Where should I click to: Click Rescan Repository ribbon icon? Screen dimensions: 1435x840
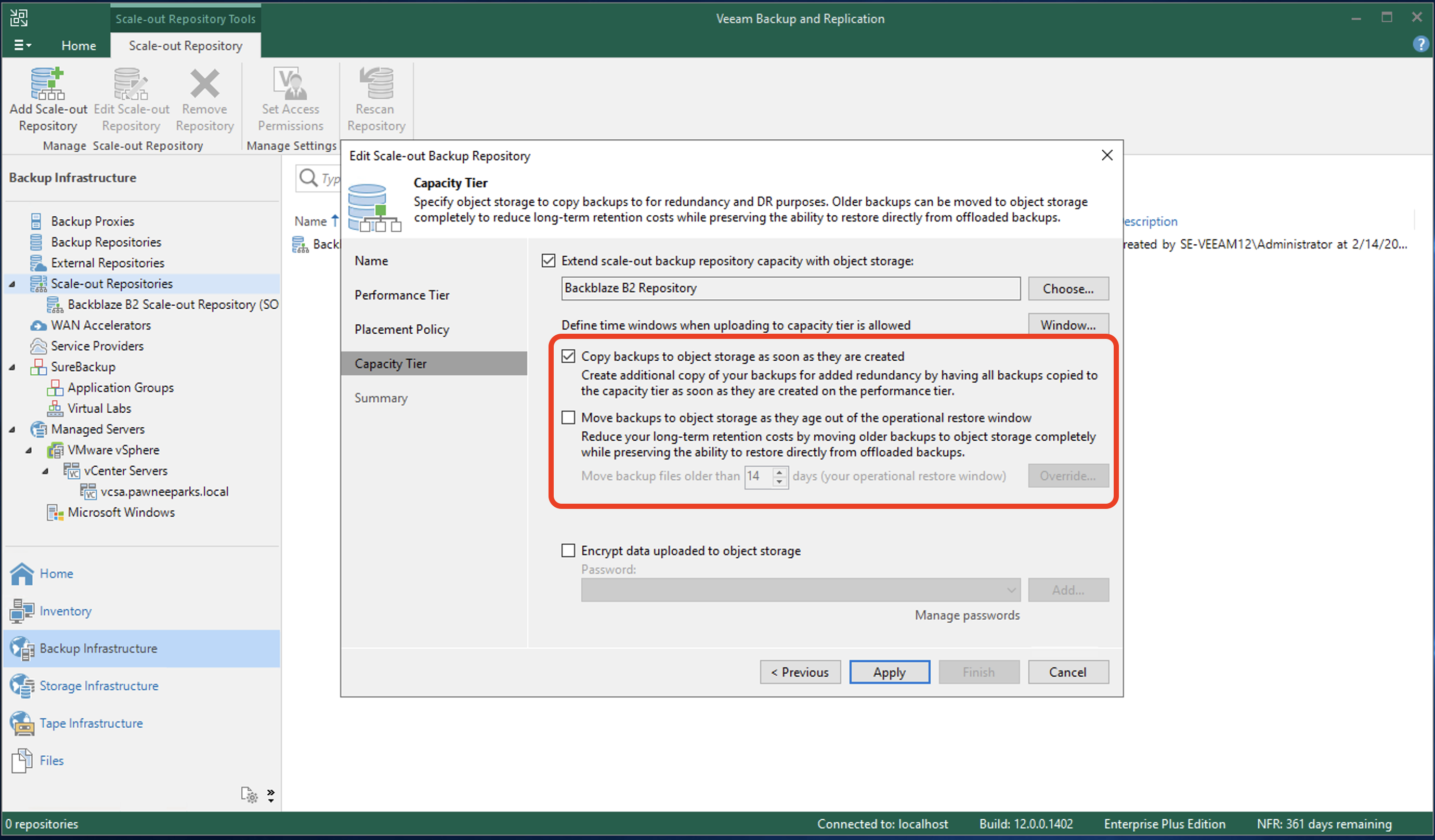pyautogui.click(x=376, y=83)
